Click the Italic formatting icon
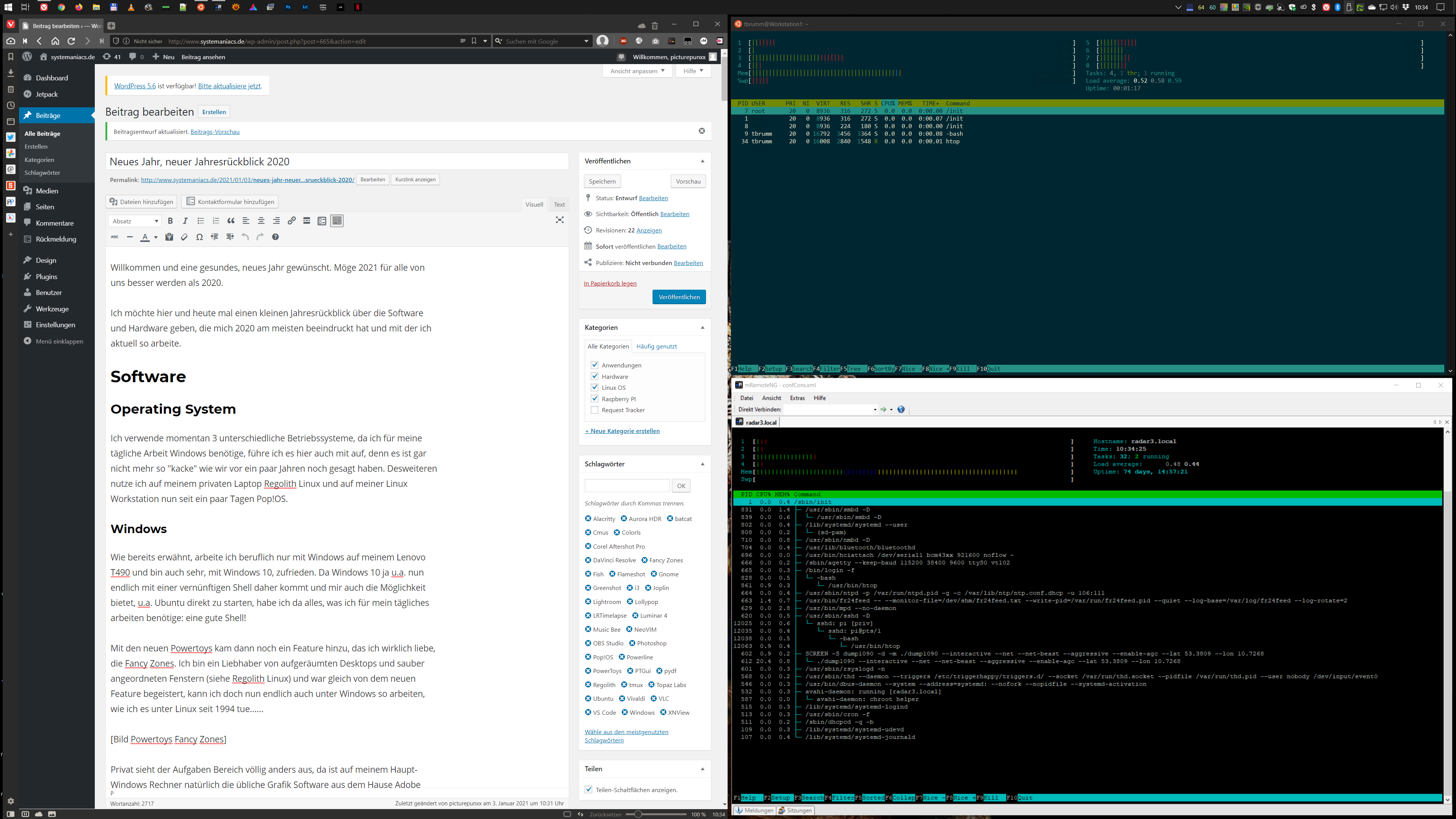Image resolution: width=1456 pixels, height=819 pixels. click(x=185, y=221)
